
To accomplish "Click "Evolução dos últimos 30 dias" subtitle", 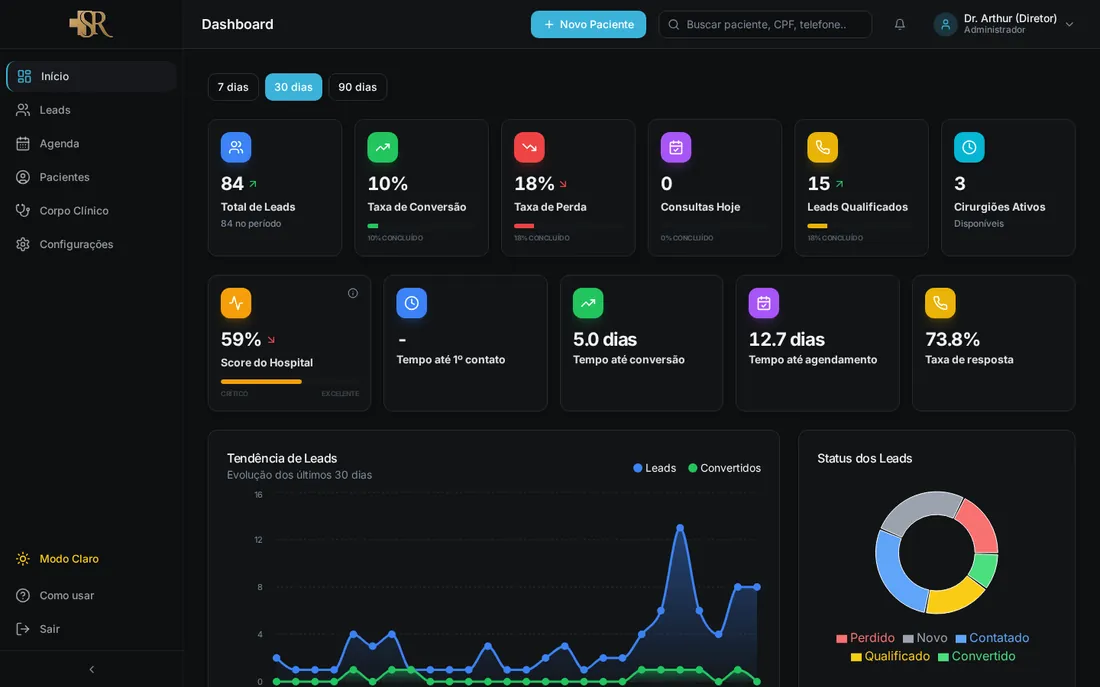I will 300,475.
